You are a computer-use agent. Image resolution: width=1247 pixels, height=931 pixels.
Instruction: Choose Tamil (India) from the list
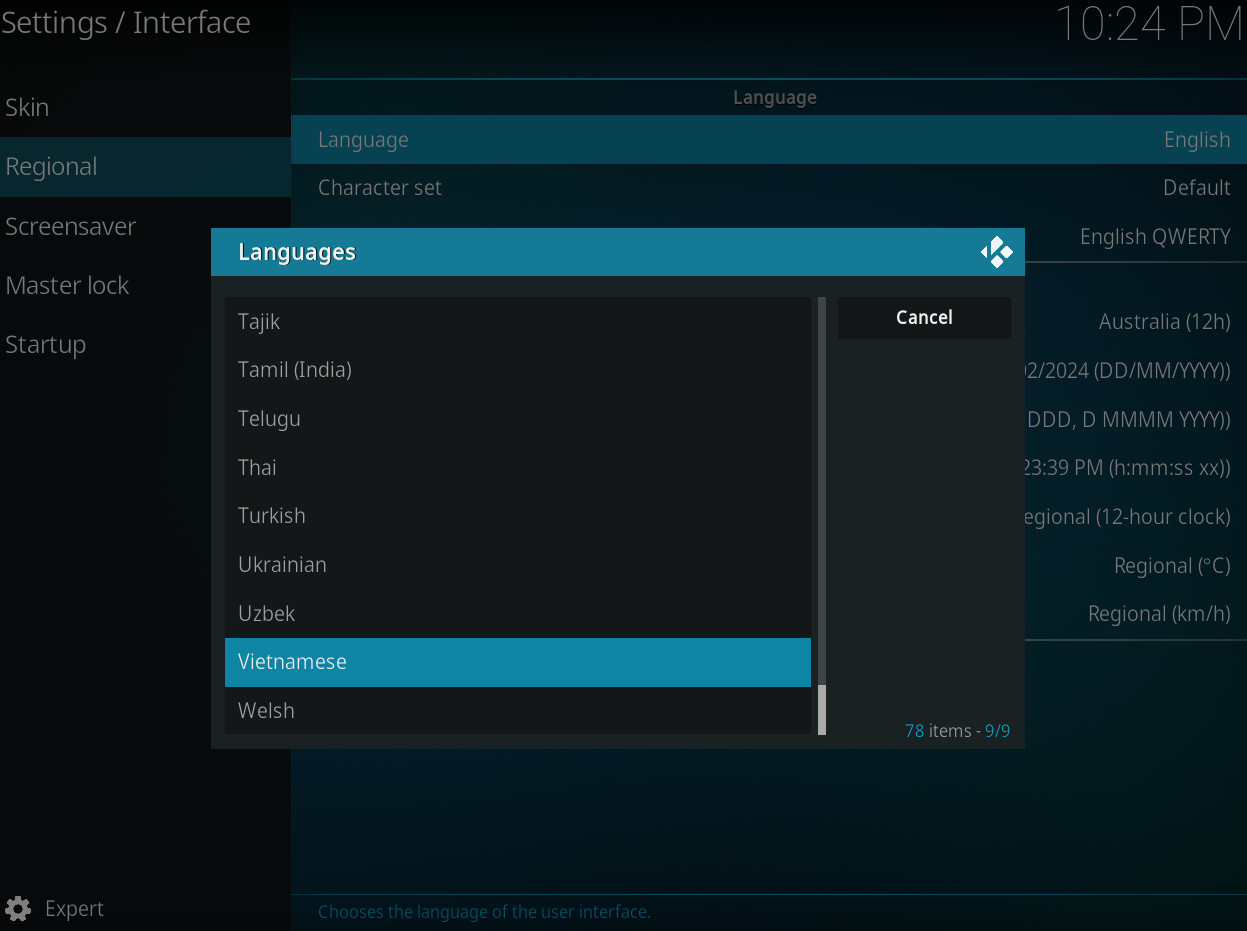[x=517, y=370]
